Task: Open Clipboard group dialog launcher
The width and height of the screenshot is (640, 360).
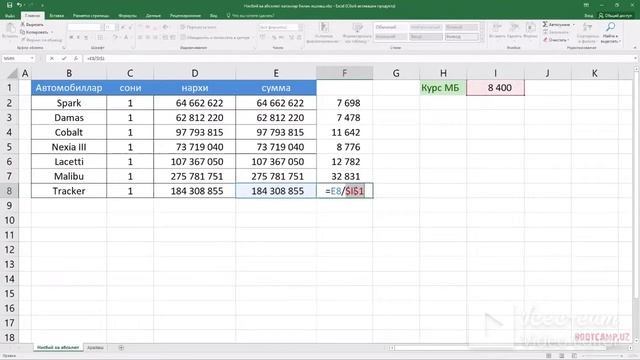Action: coord(63,48)
